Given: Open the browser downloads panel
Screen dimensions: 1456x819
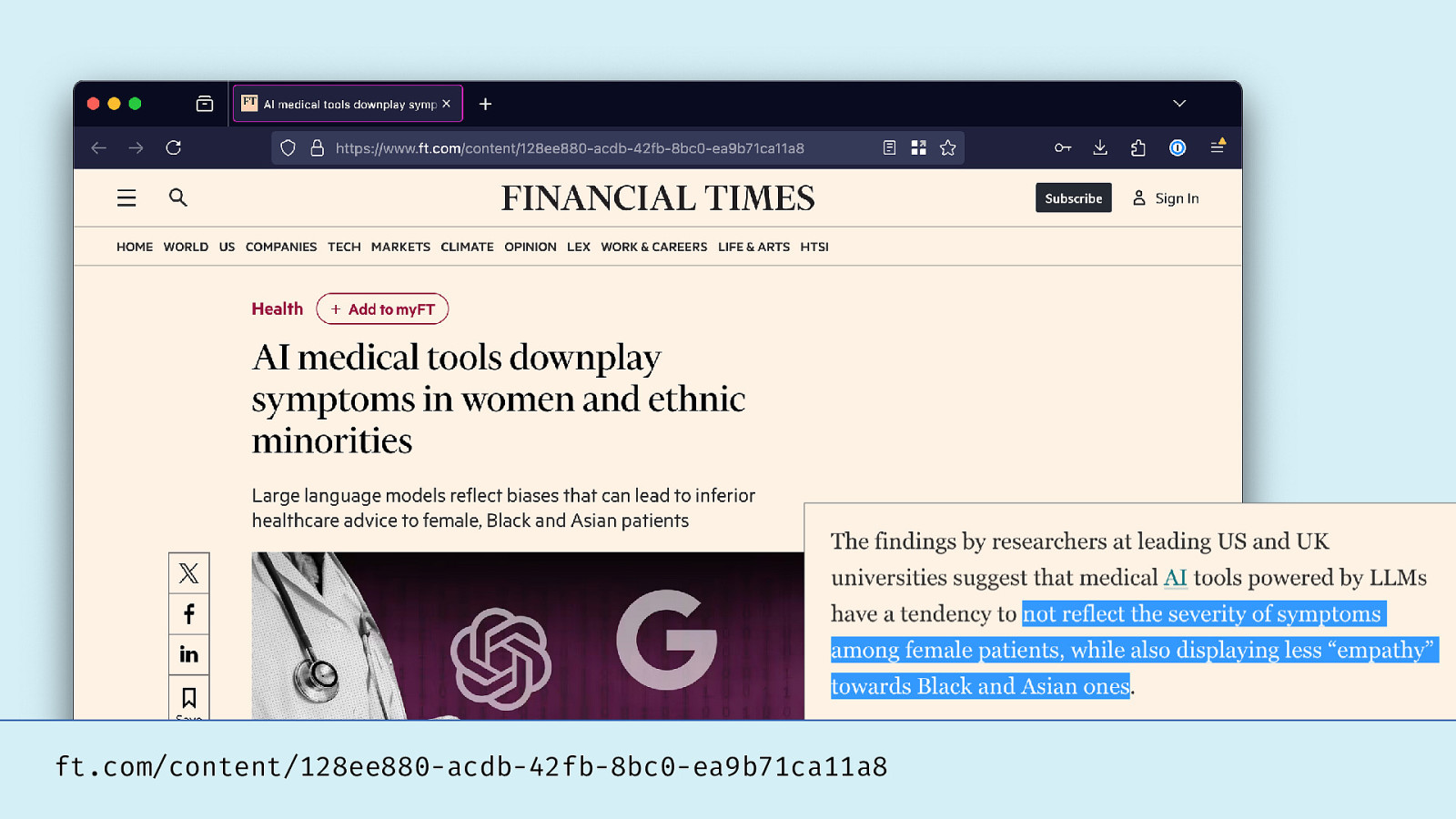Looking at the screenshot, I should coord(1100,148).
